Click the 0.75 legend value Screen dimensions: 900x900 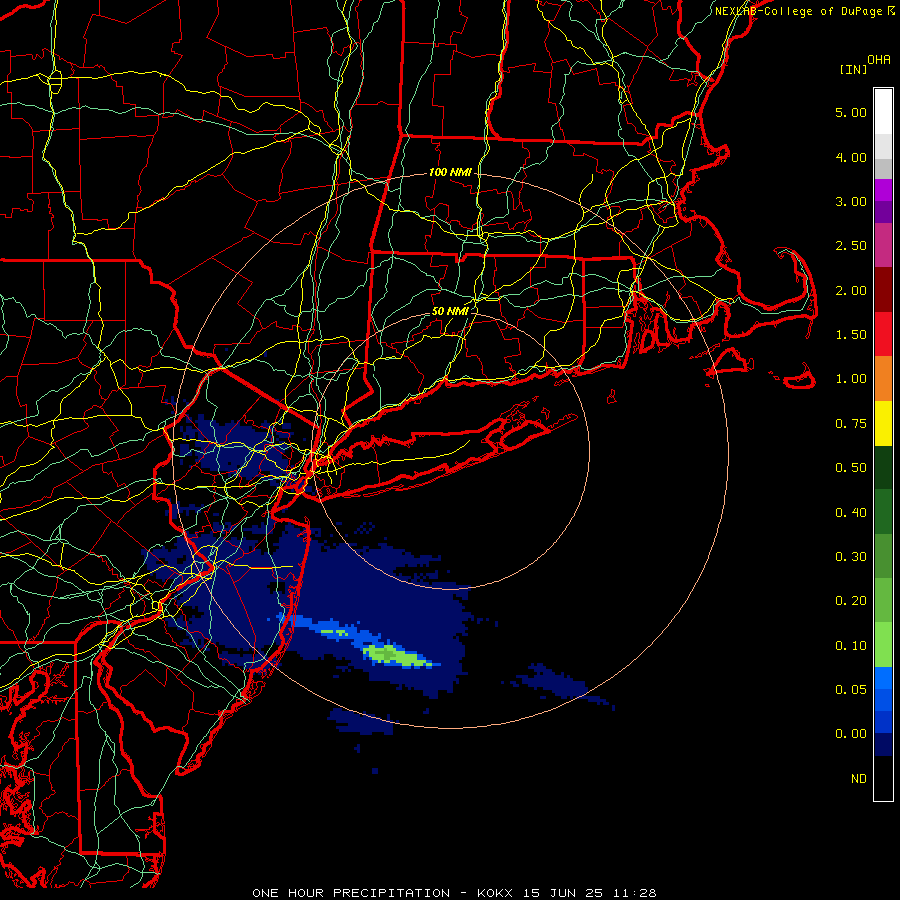(851, 424)
